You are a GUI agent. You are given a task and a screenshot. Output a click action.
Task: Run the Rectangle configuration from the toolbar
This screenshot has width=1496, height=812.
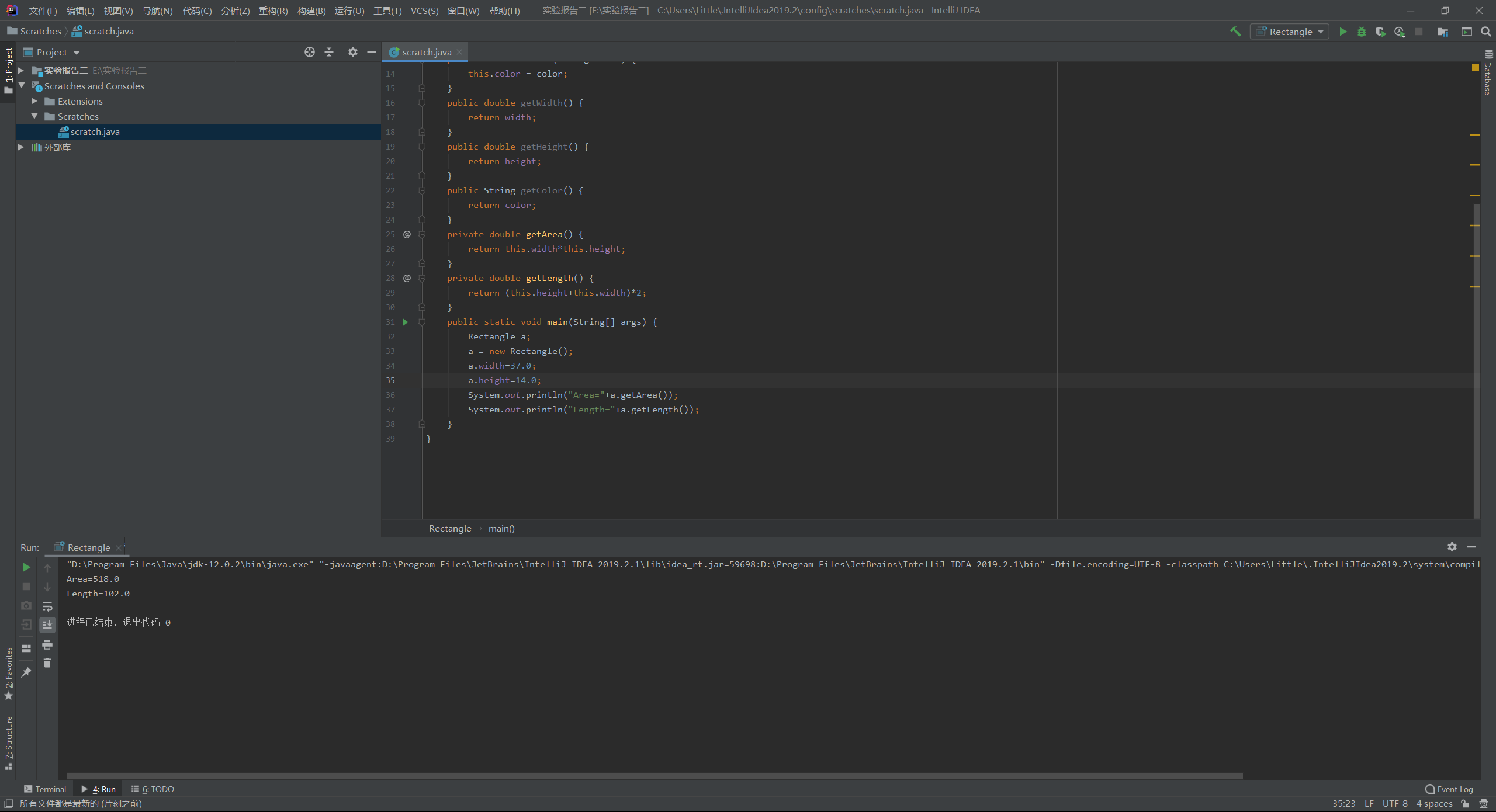pyautogui.click(x=1343, y=32)
